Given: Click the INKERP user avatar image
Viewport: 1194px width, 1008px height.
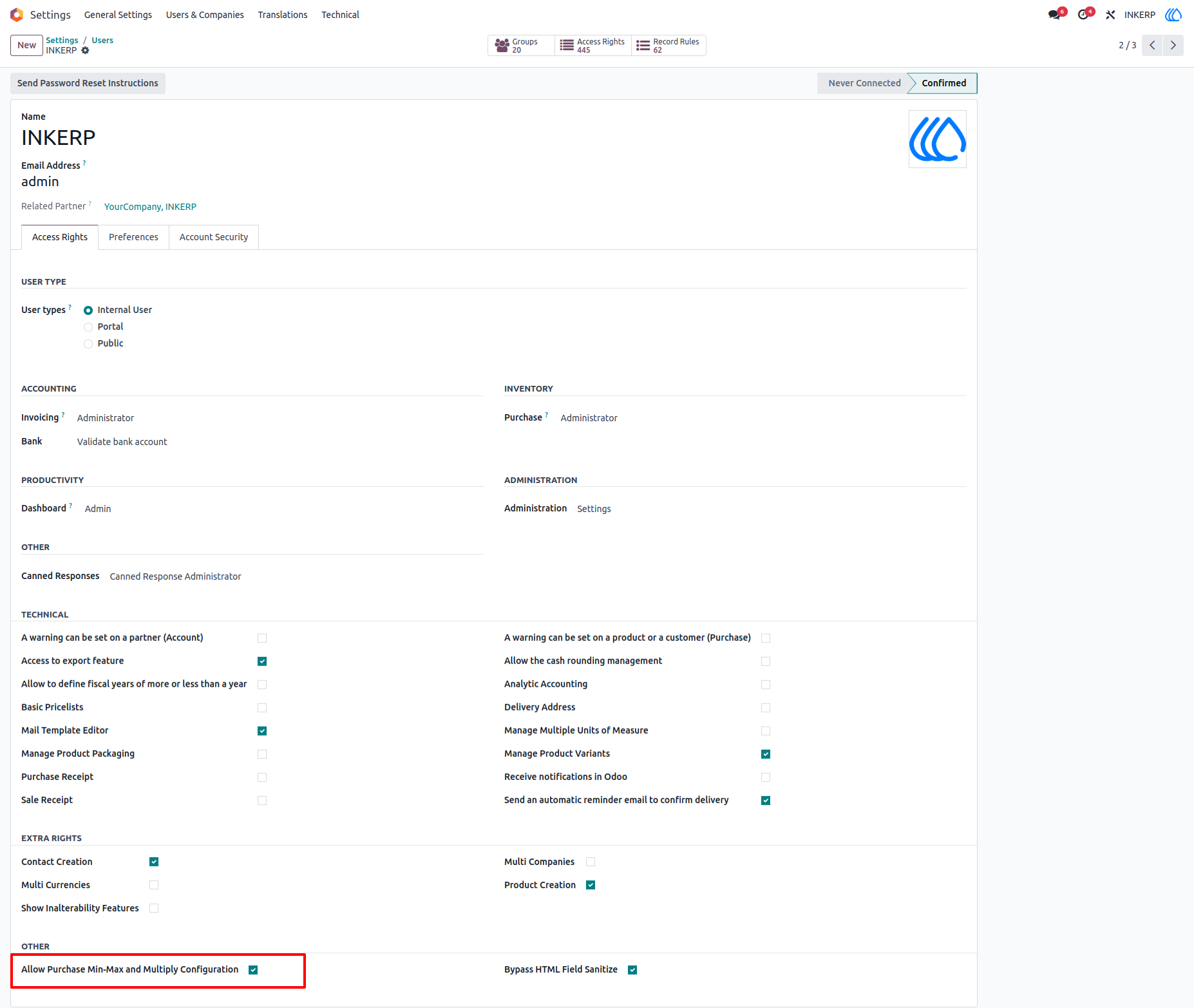Looking at the screenshot, I should (x=937, y=139).
